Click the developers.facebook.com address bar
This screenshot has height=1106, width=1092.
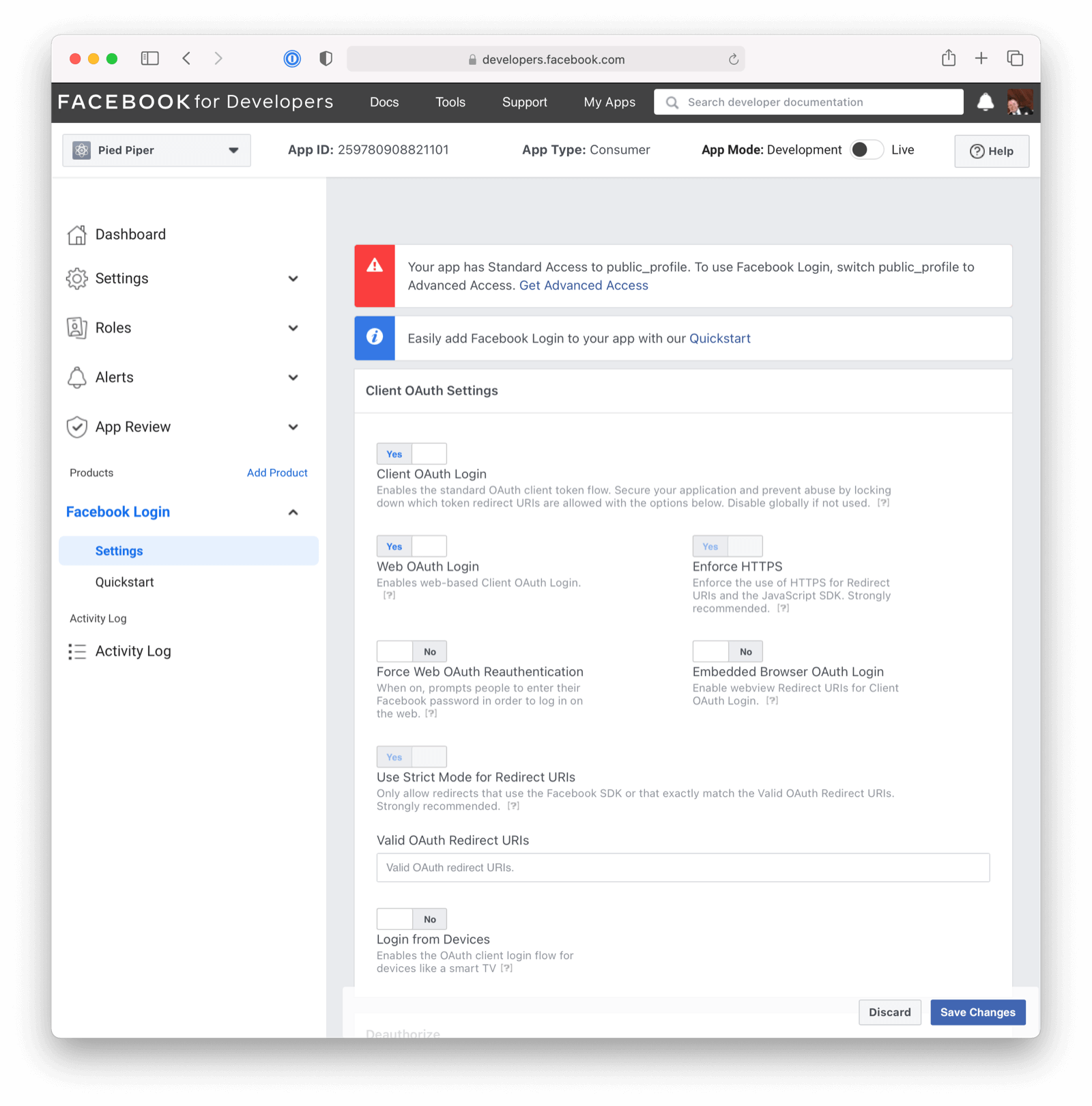546,59
